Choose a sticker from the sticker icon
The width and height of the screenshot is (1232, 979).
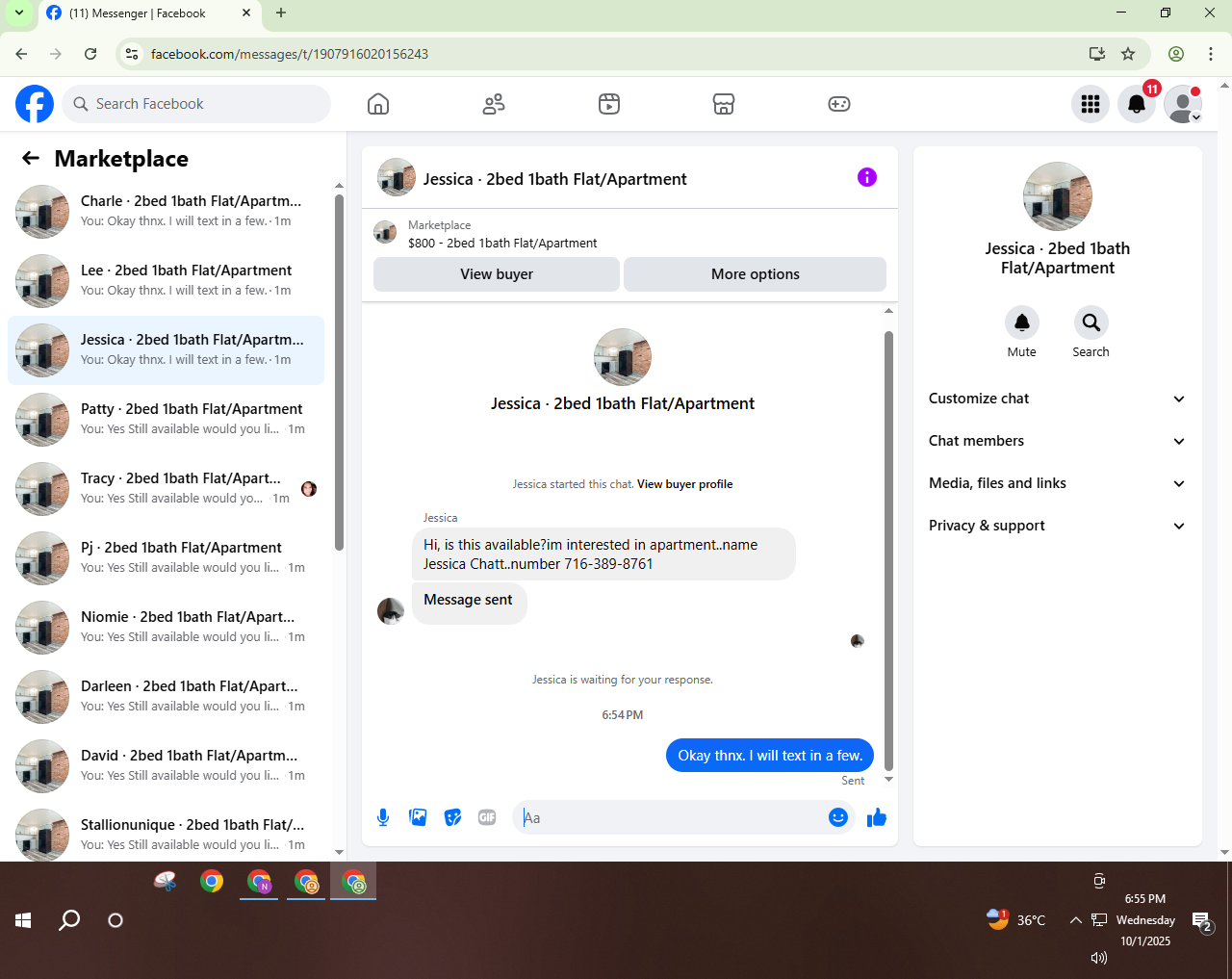[x=452, y=817]
